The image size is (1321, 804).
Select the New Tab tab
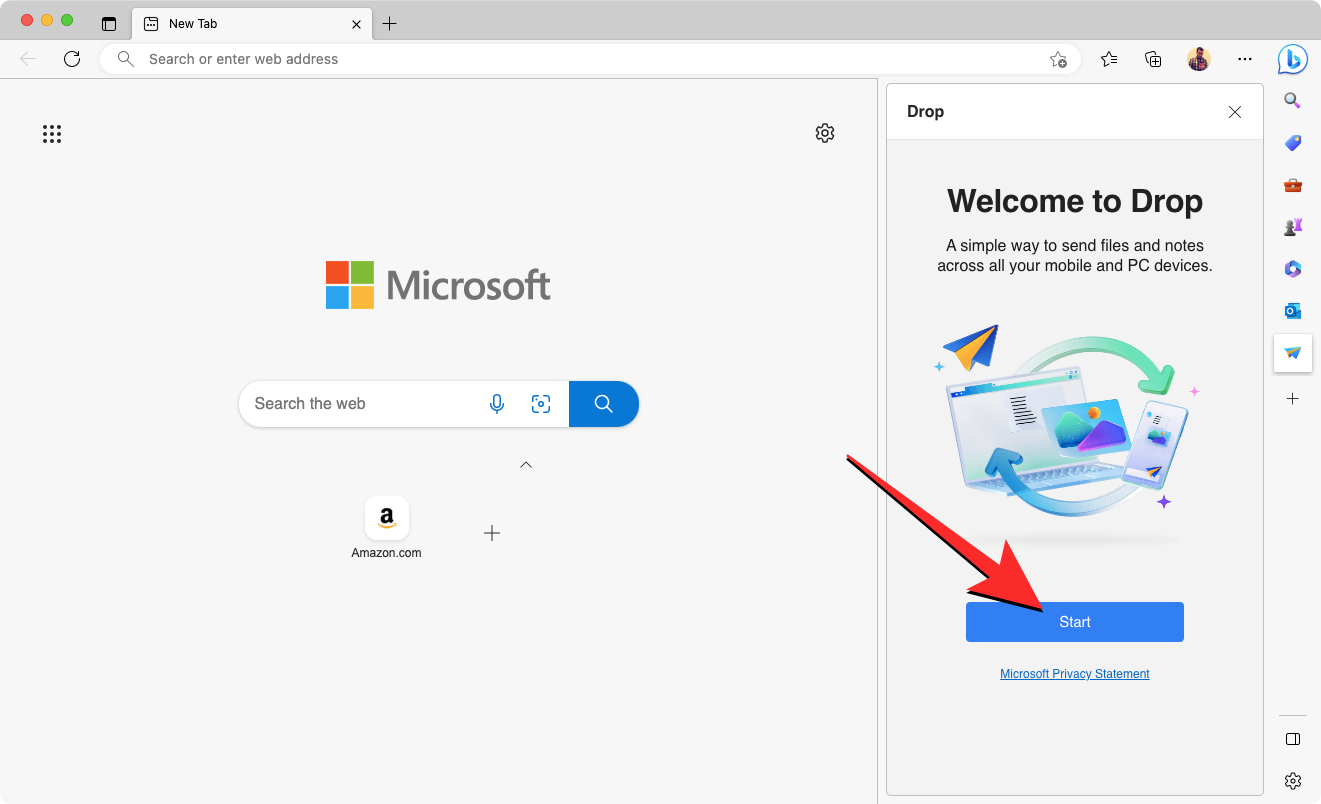[x=240, y=24]
